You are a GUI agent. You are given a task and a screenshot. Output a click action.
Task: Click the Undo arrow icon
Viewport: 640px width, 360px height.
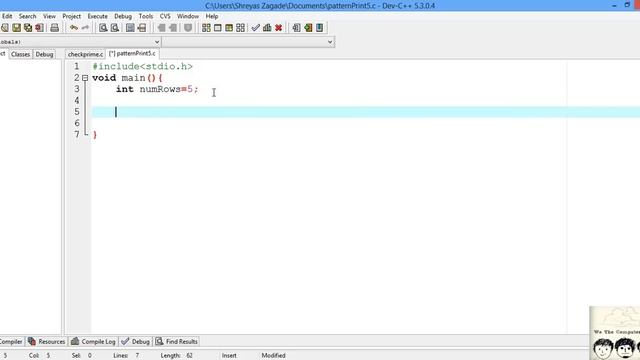(x=74, y=28)
